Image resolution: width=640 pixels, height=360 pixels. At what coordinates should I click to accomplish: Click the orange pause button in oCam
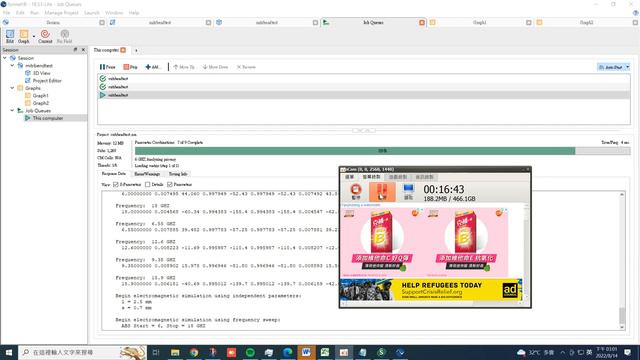click(x=382, y=192)
